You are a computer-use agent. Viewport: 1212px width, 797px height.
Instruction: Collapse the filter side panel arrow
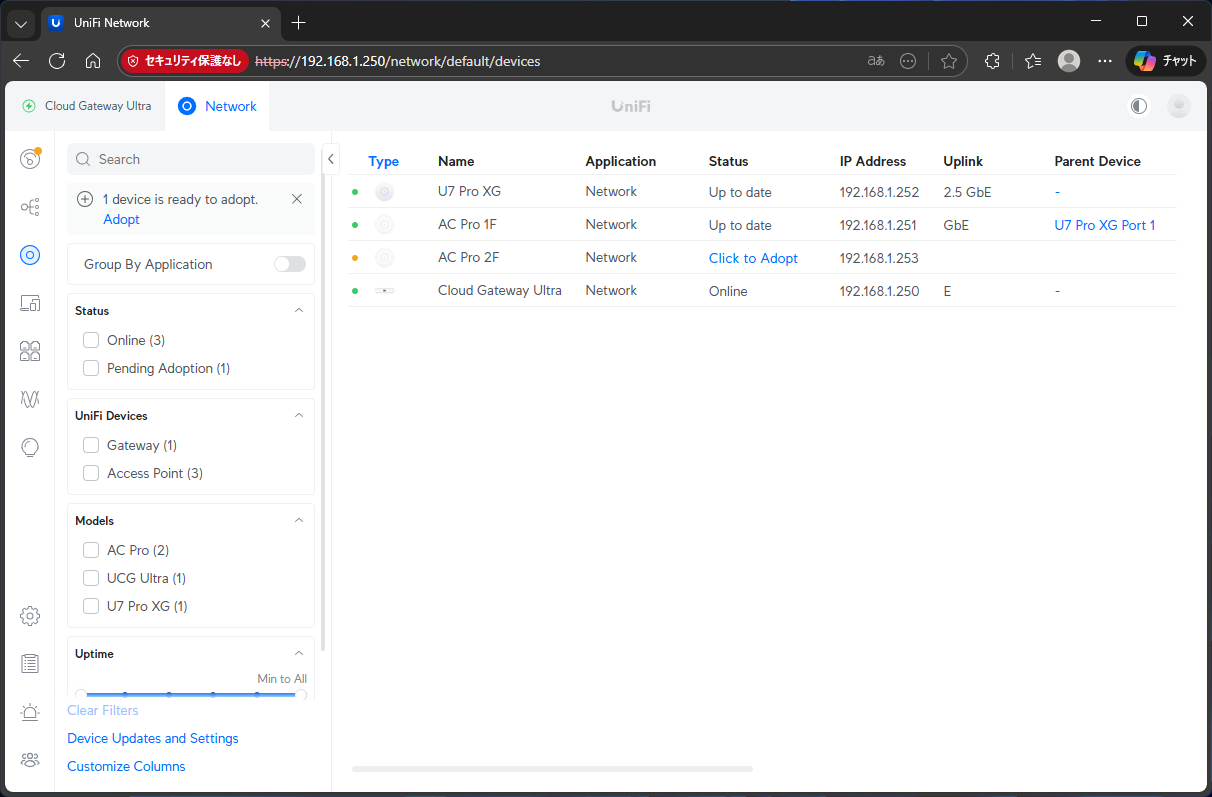tap(331, 159)
